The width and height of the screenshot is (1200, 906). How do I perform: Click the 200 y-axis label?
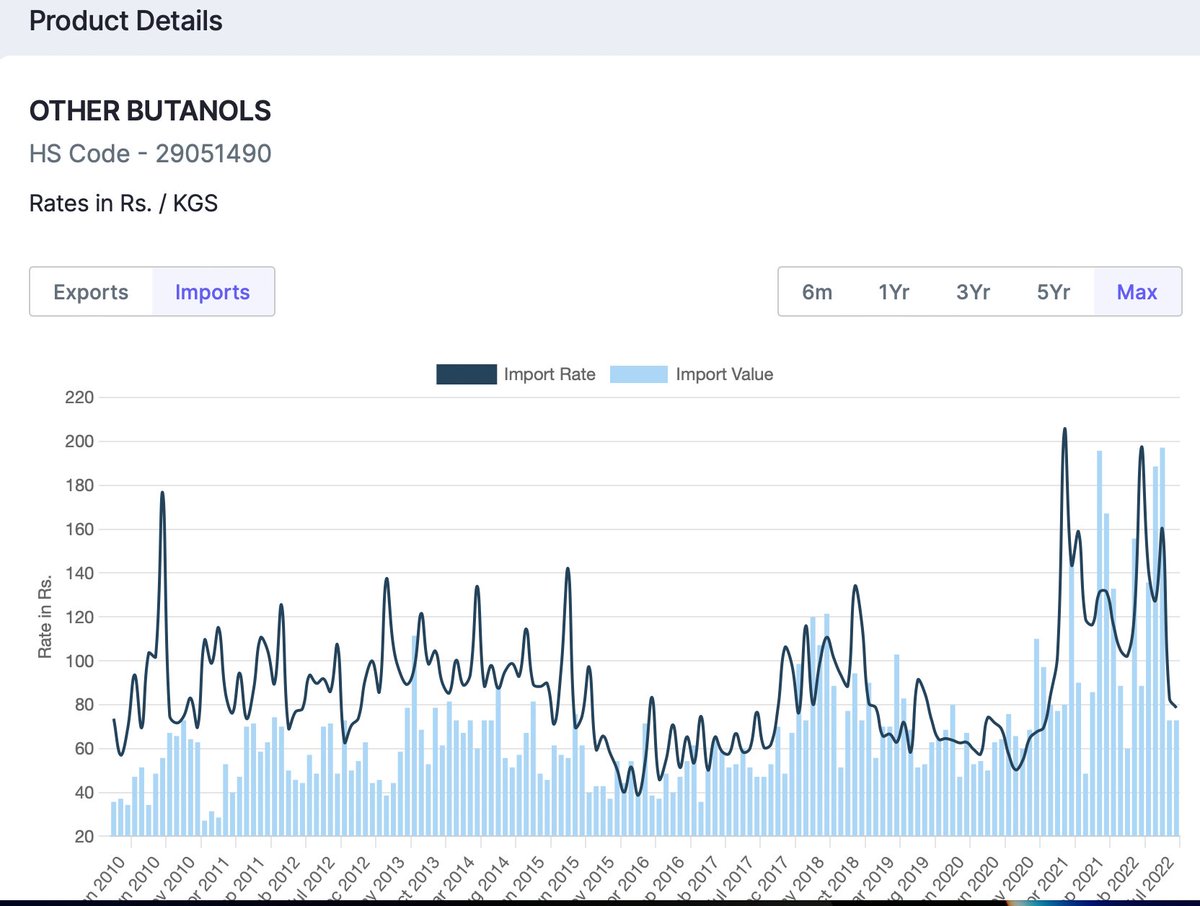tap(80, 442)
